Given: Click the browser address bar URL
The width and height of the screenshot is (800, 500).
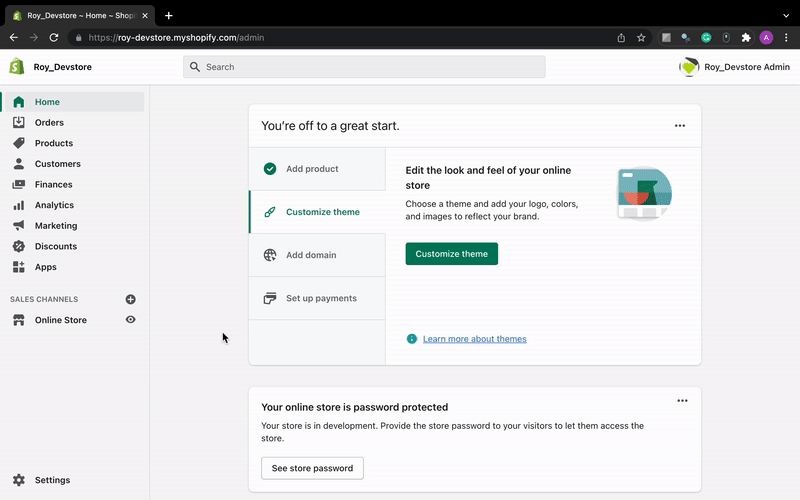Looking at the screenshot, I should click(177, 37).
